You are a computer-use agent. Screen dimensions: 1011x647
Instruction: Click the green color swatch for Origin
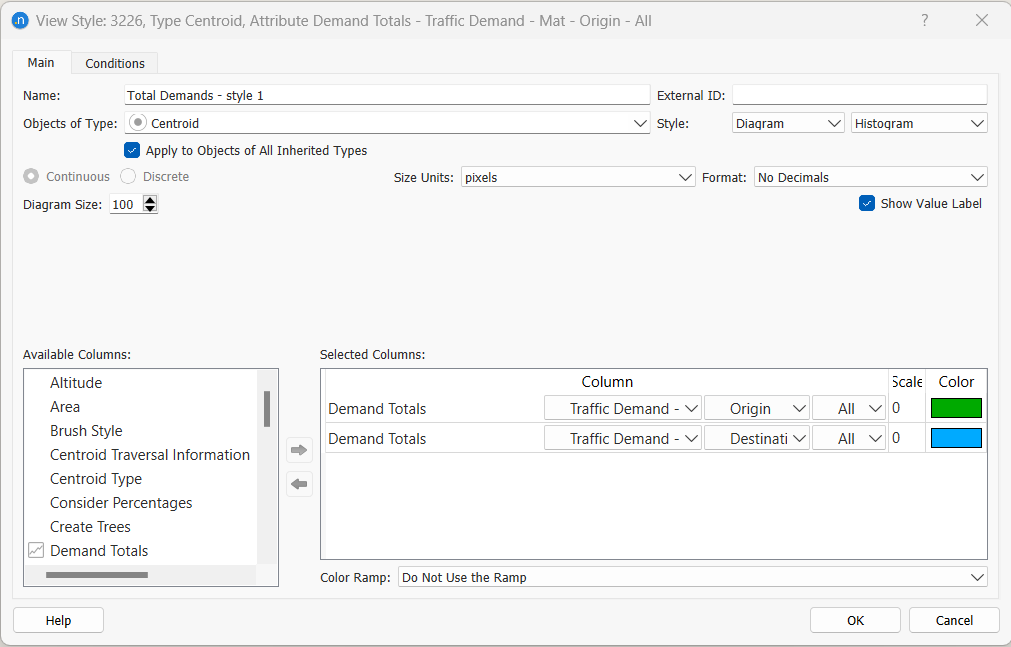956,408
